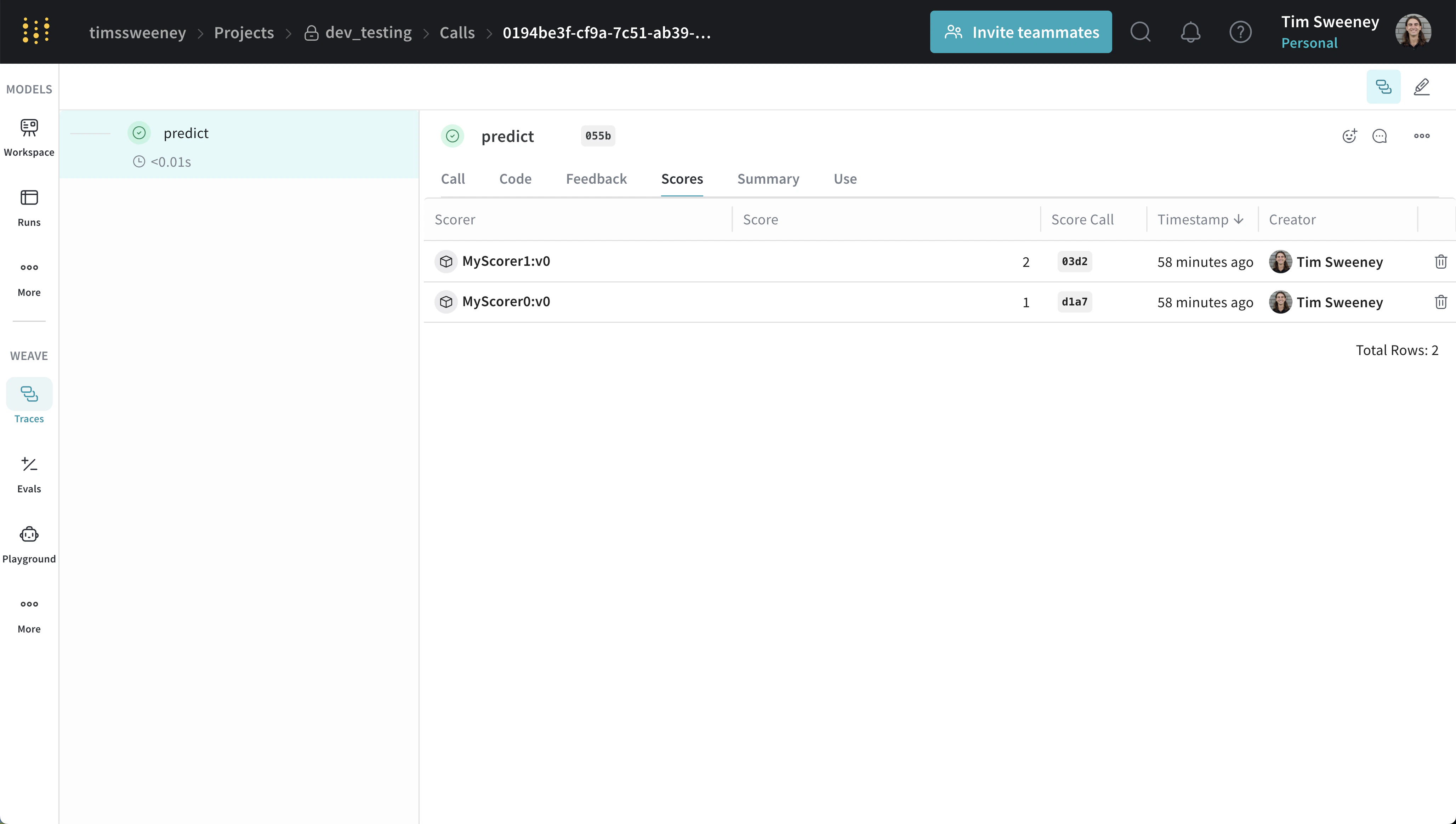Image resolution: width=1456 pixels, height=824 pixels.
Task: Click the notifications bell icon
Action: 1190,32
